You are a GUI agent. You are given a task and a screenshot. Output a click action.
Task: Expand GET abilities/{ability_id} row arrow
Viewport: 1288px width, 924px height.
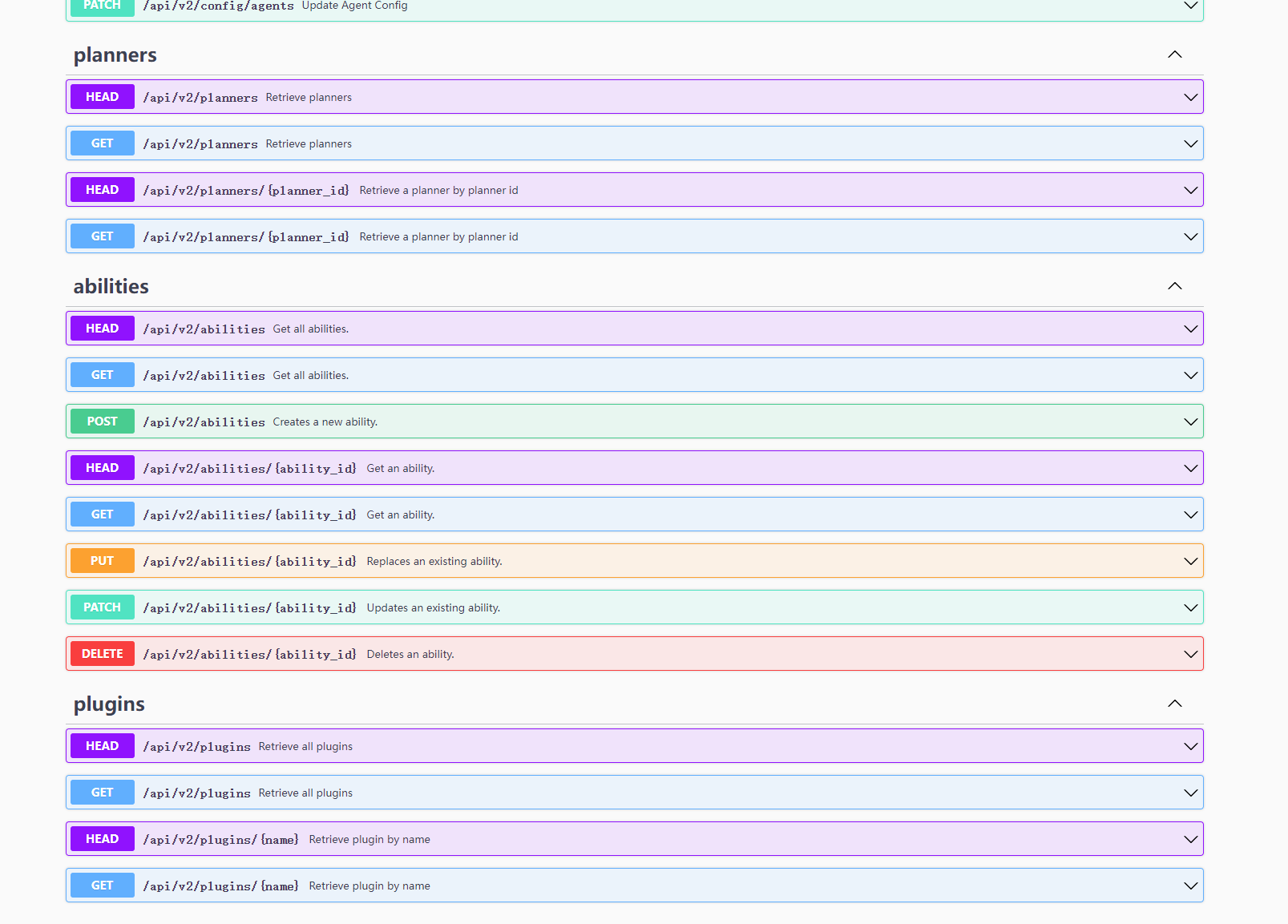pyautogui.click(x=1190, y=514)
